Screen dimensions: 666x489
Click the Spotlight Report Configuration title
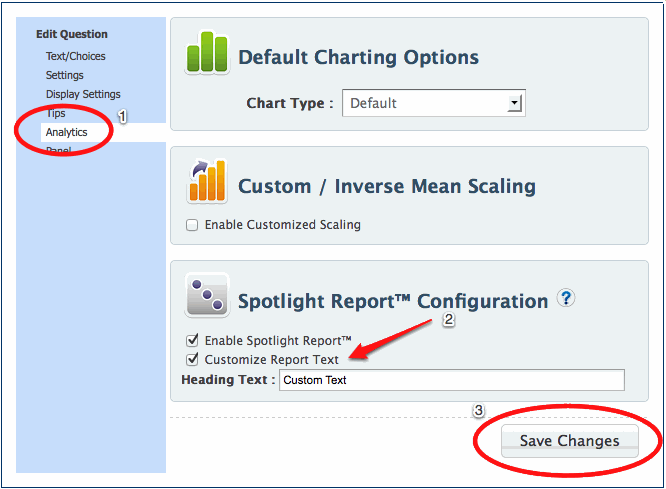point(393,301)
